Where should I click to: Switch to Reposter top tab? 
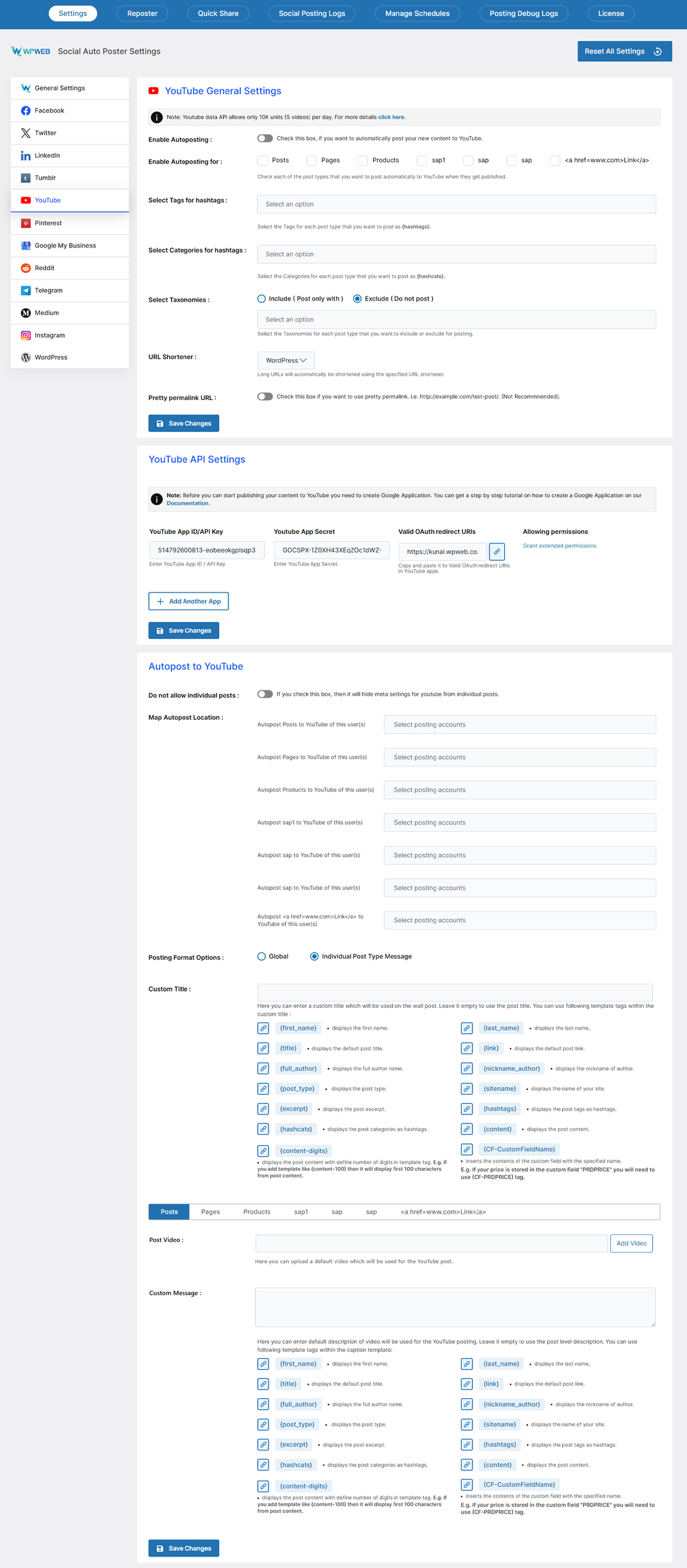142,13
